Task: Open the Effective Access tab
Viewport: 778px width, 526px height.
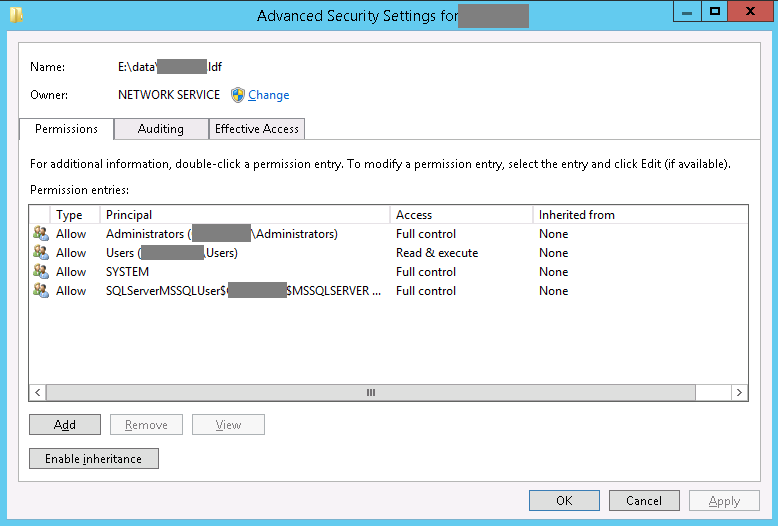Action: pos(257,129)
